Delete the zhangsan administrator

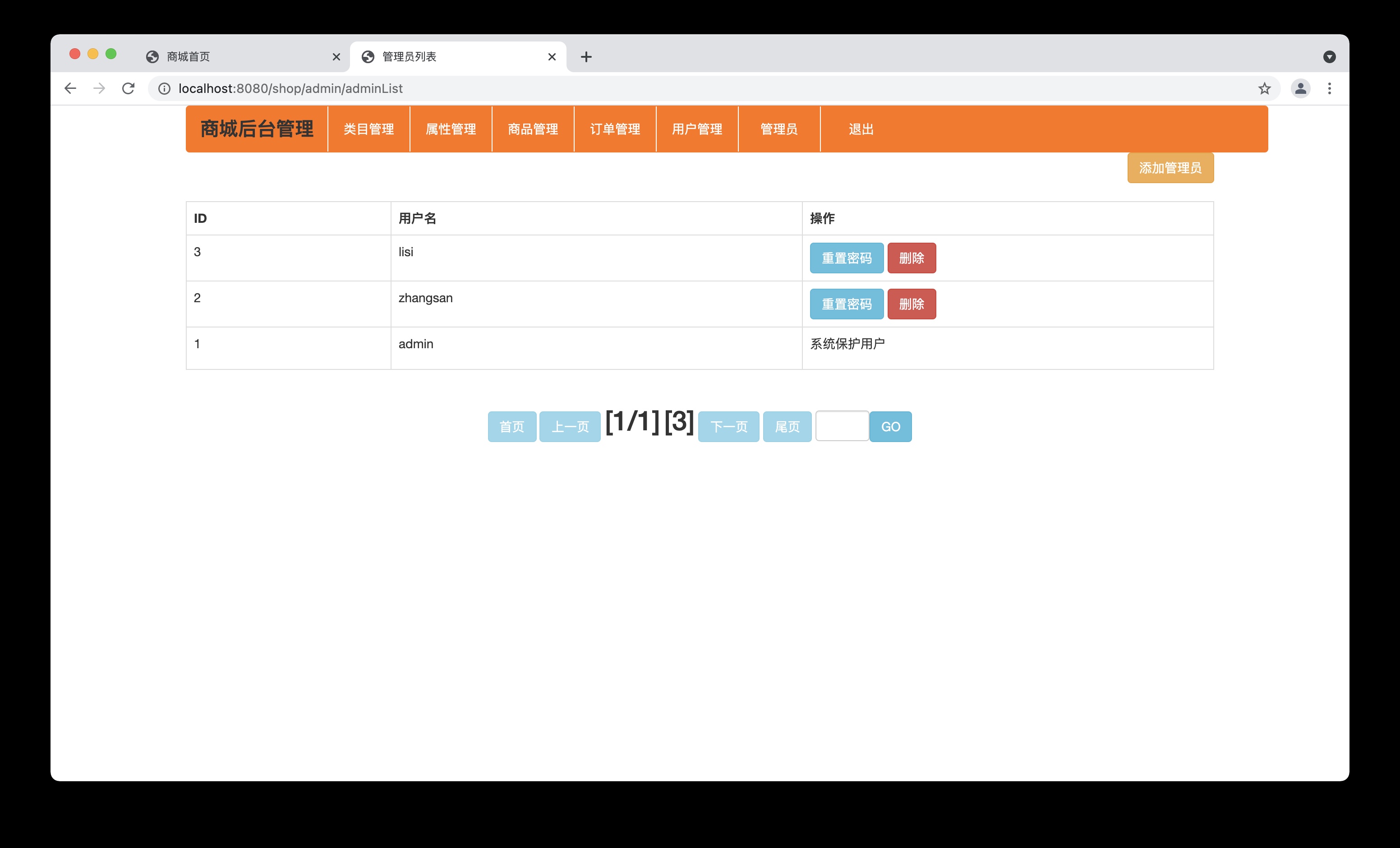tap(912, 304)
